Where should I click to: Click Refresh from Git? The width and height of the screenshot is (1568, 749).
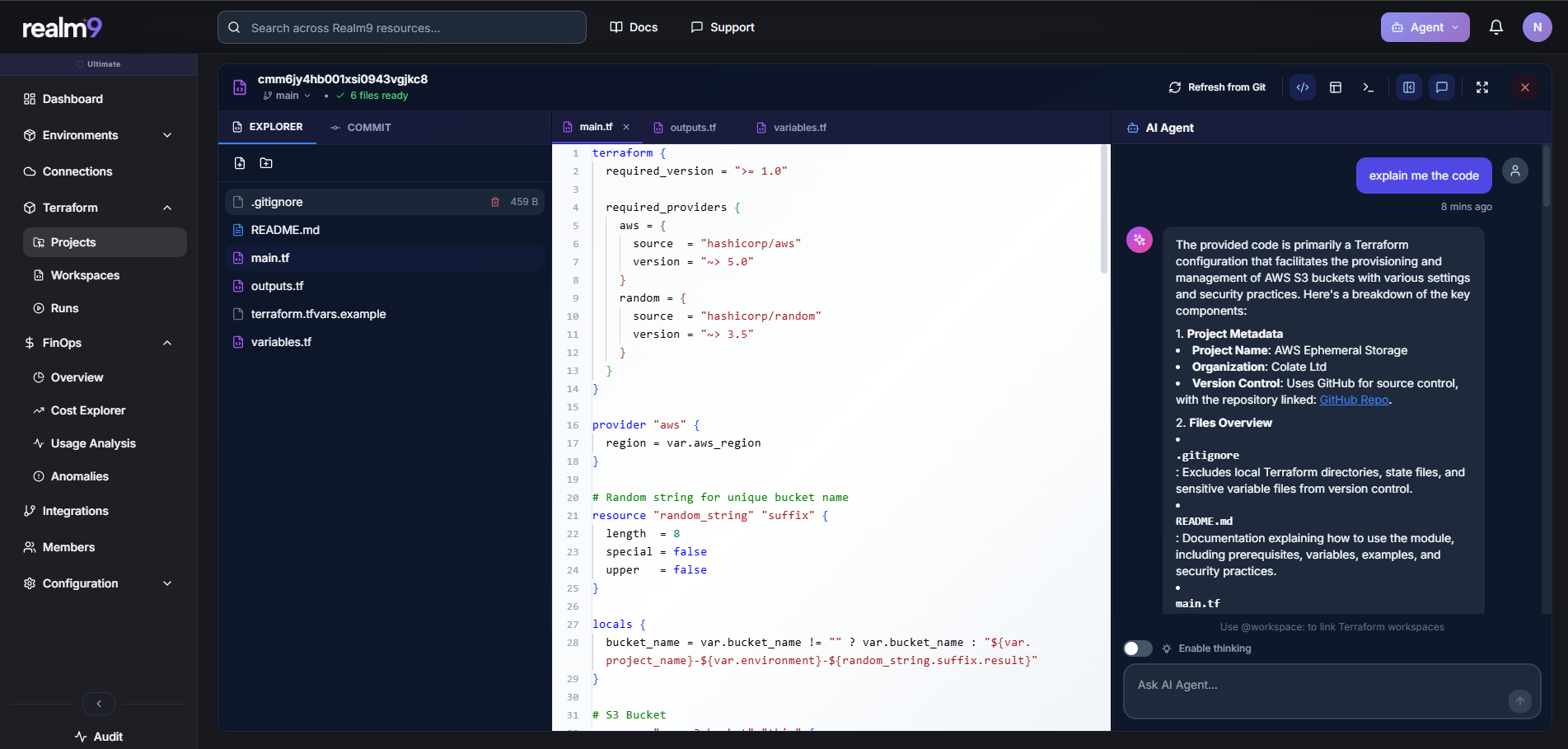(x=1217, y=87)
